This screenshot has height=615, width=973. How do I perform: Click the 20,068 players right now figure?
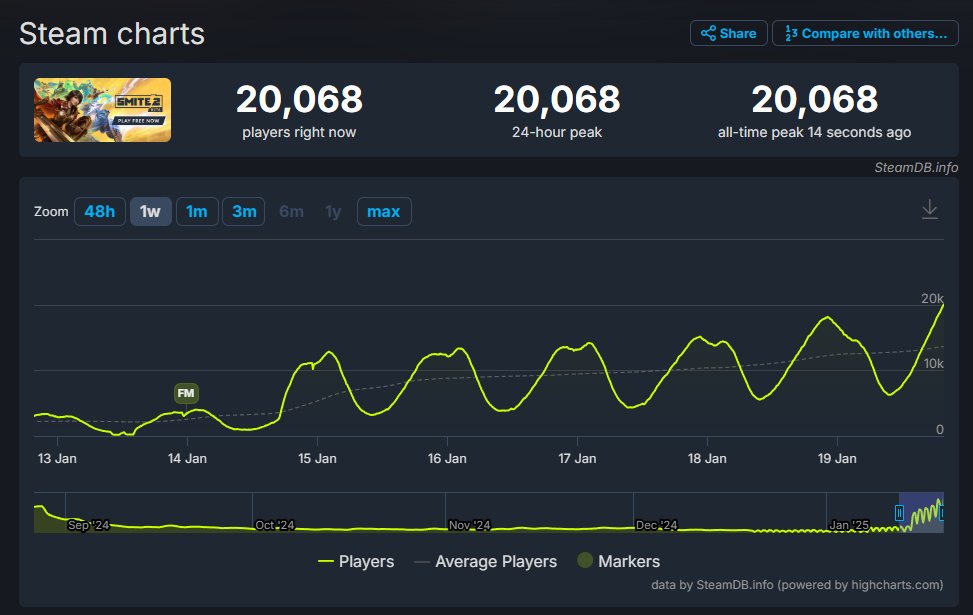coord(299,99)
